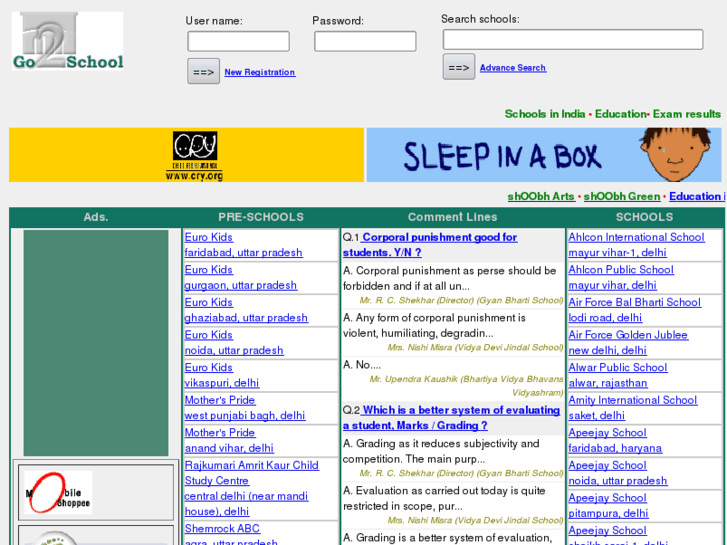Viewport: 727px width, 545px height.
Task: Open the shOObh Arts link
Action: 541,196
